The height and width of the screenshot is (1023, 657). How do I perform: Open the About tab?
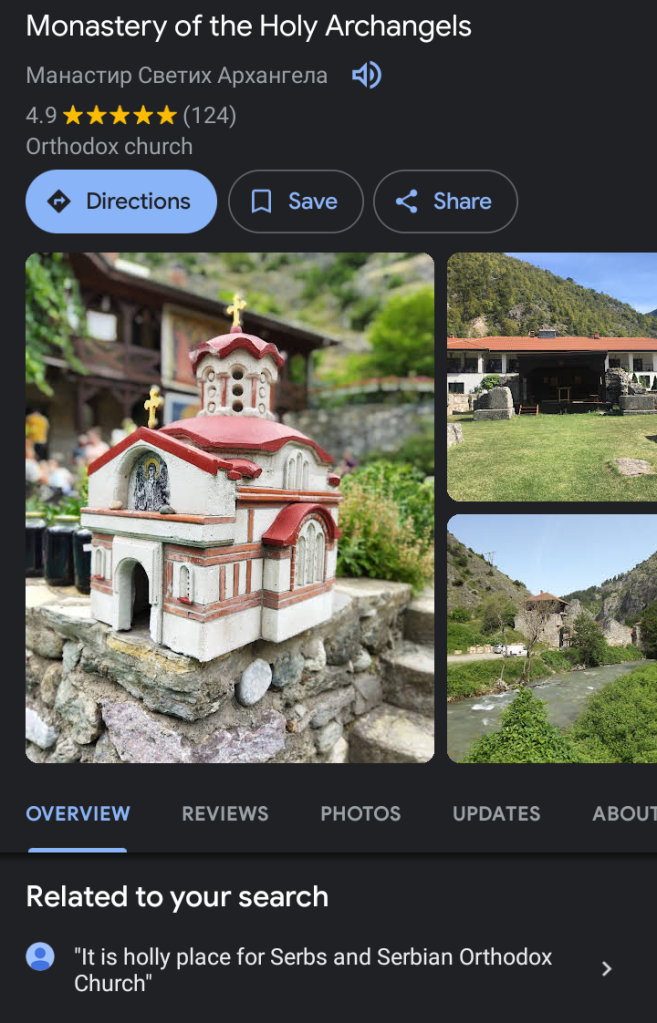tap(624, 814)
